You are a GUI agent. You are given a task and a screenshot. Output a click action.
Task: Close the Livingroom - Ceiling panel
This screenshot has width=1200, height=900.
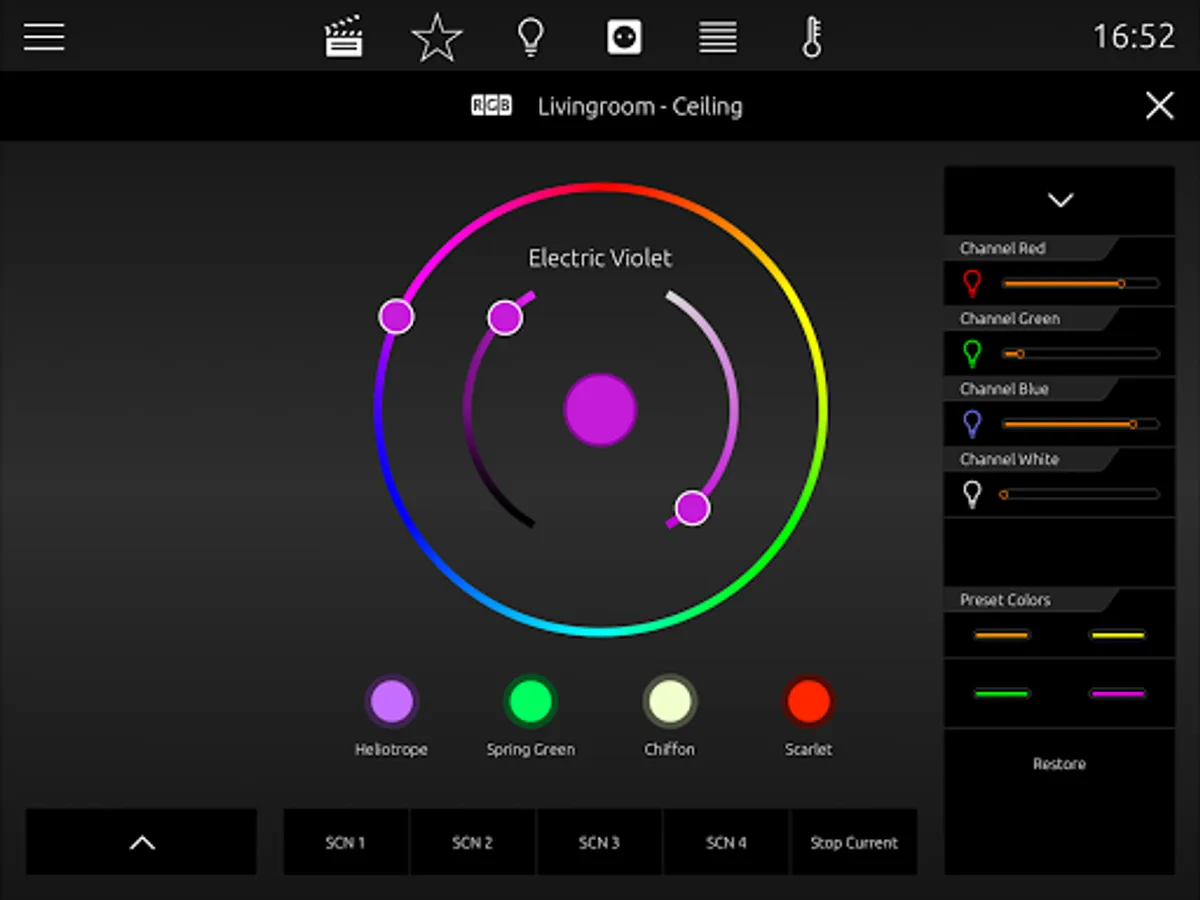point(1160,105)
